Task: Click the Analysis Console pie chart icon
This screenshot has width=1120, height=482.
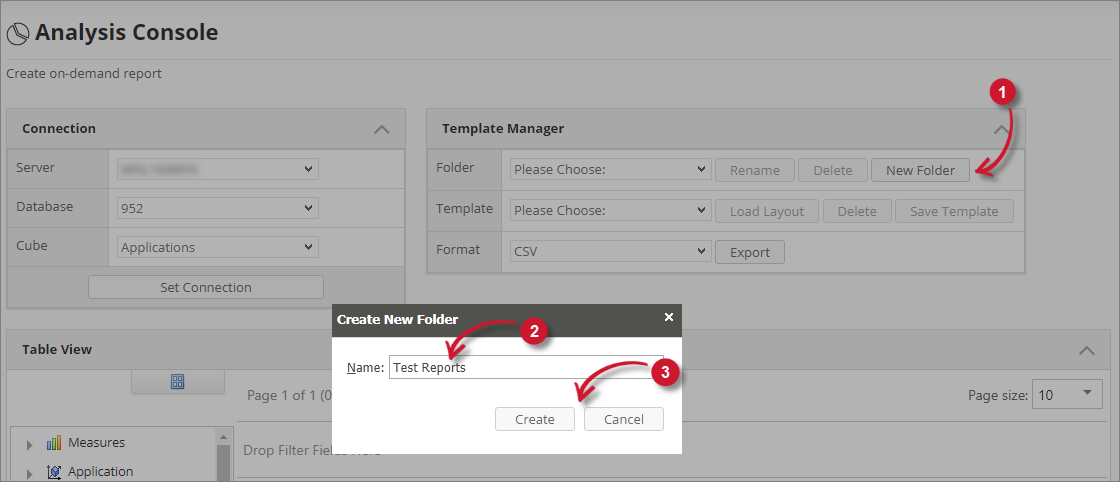Action: click(x=18, y=34)
